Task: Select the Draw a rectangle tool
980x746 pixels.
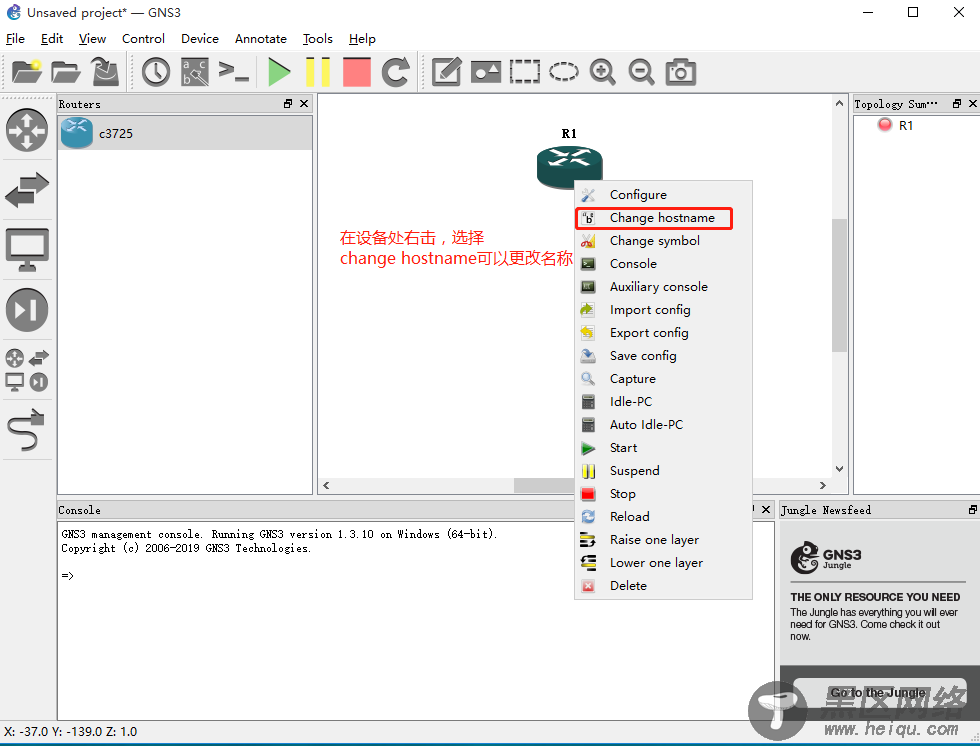Action: [x=524, y=72]
